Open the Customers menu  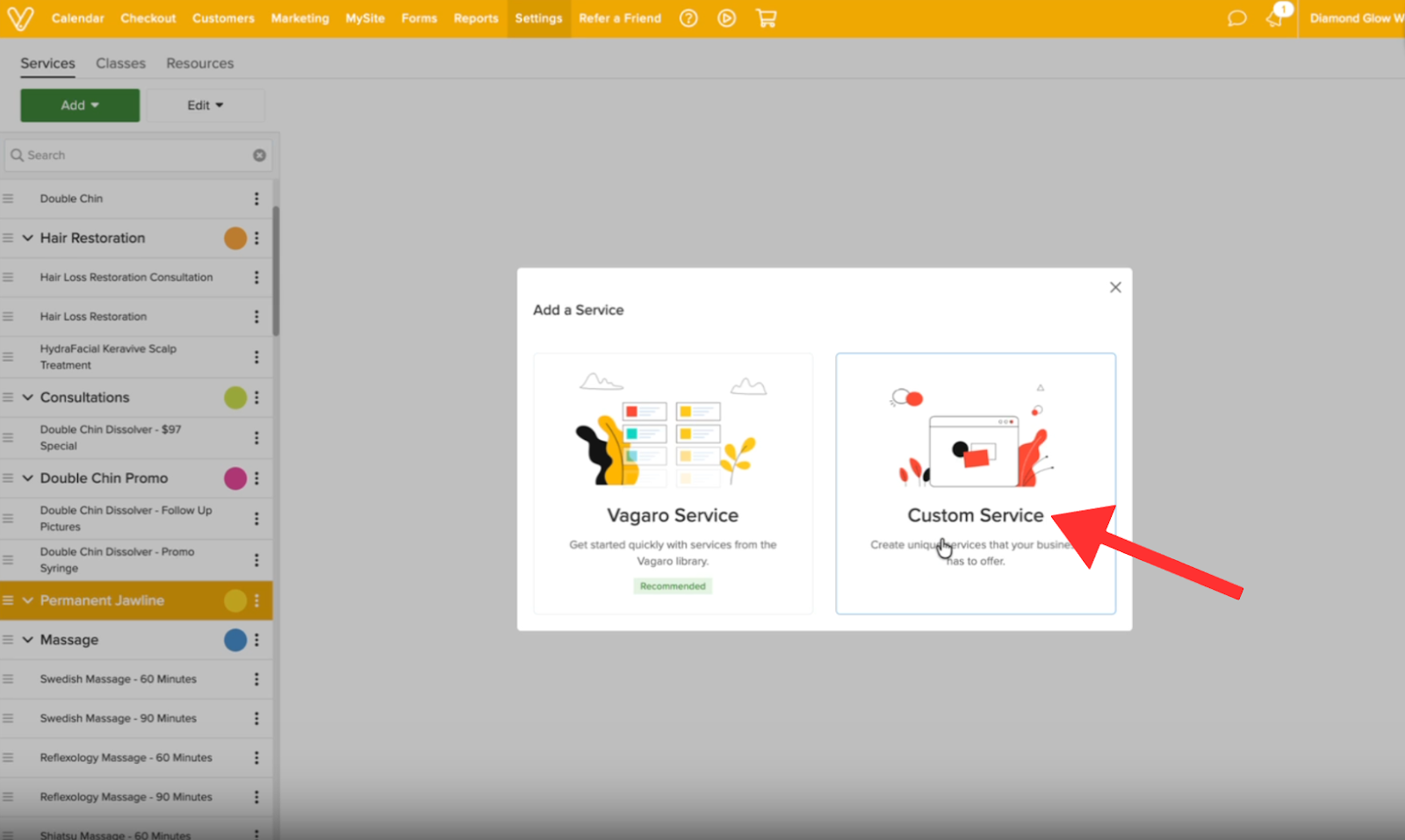(x=223, y=18)
